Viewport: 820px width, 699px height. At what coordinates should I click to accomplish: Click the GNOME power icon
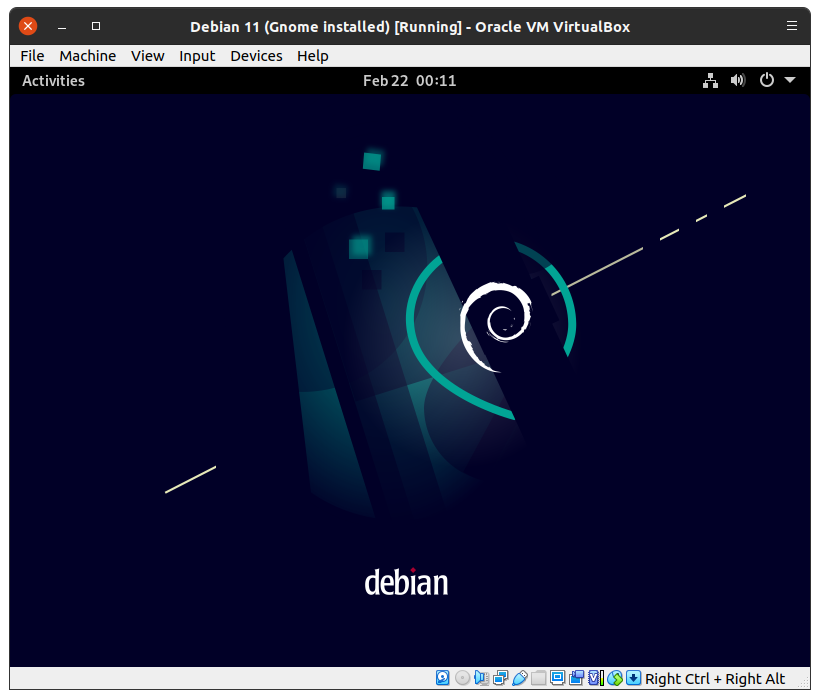[x=767, y=81]
